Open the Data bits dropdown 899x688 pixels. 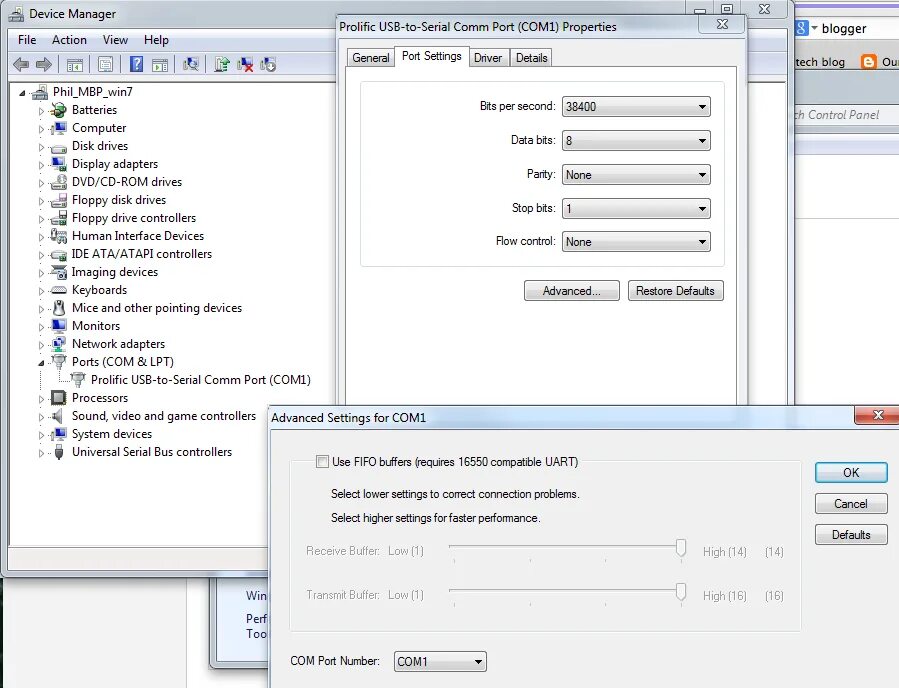point(636,140)
